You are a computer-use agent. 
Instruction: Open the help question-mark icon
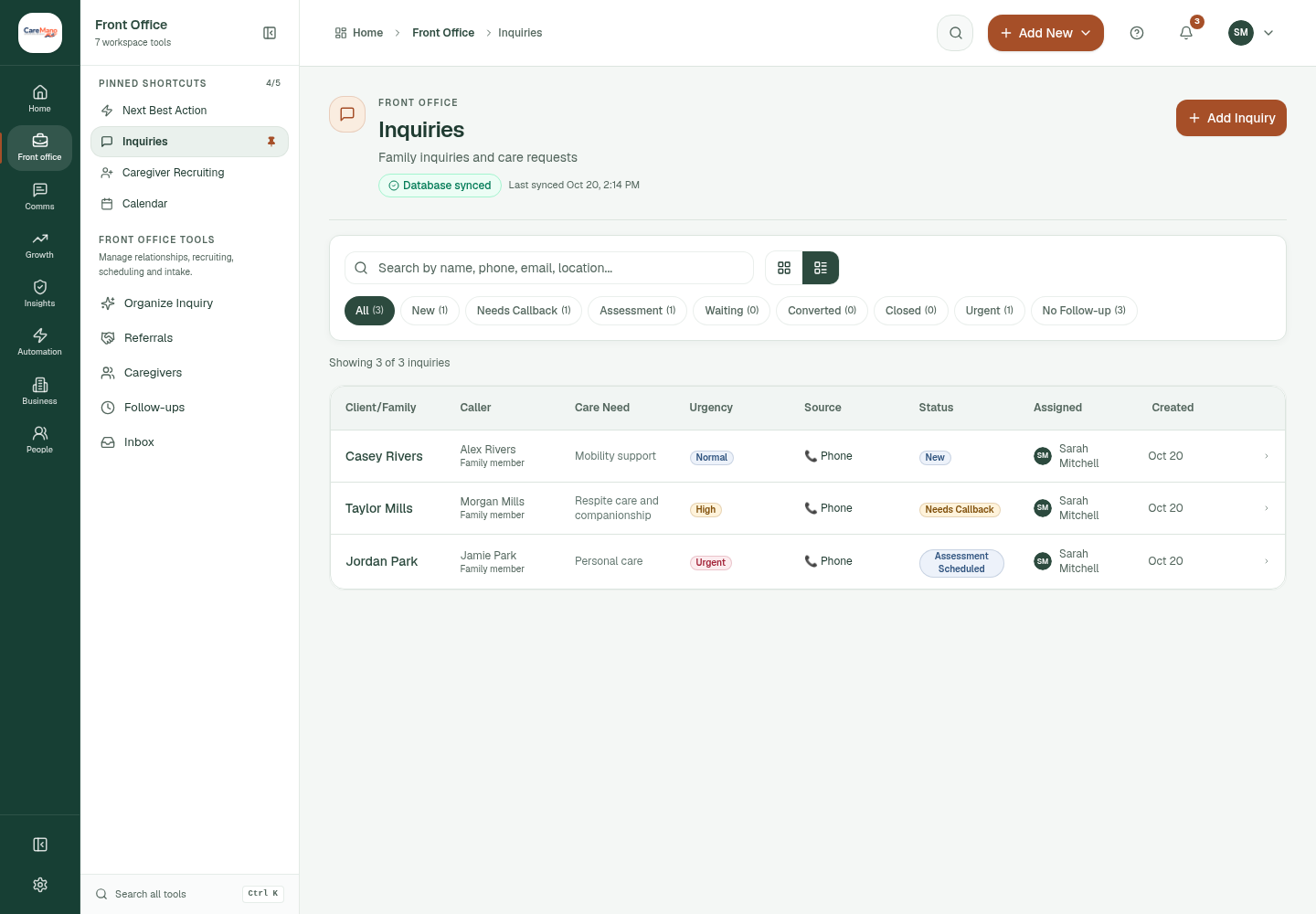click(x=1137, y=33)
